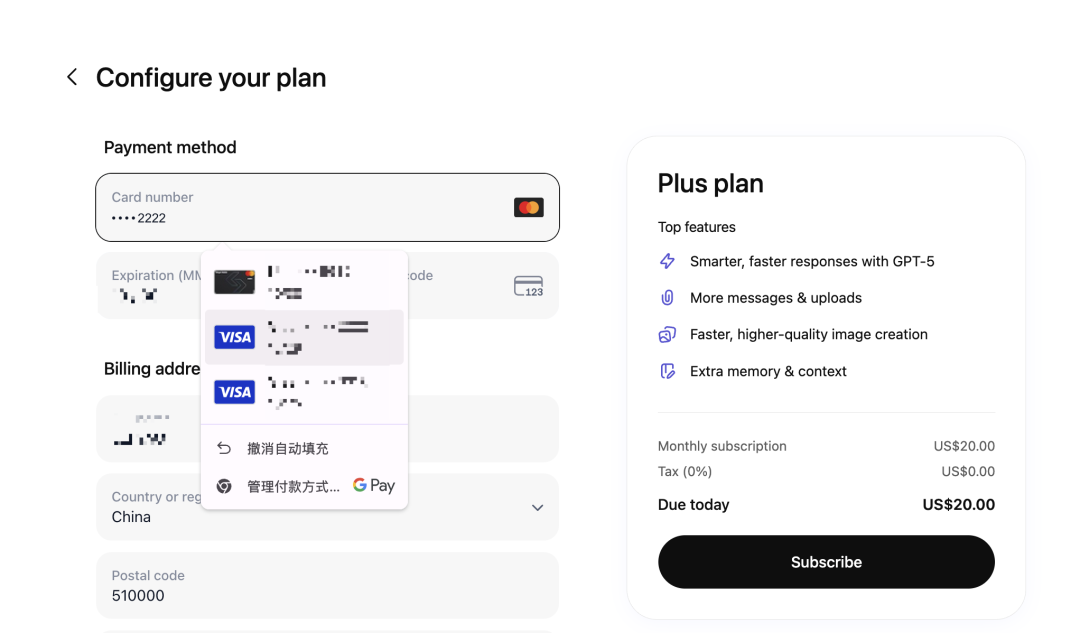Click the Google Pay logo in popup
Screen dimensions: 1080x633
(374, 486)
